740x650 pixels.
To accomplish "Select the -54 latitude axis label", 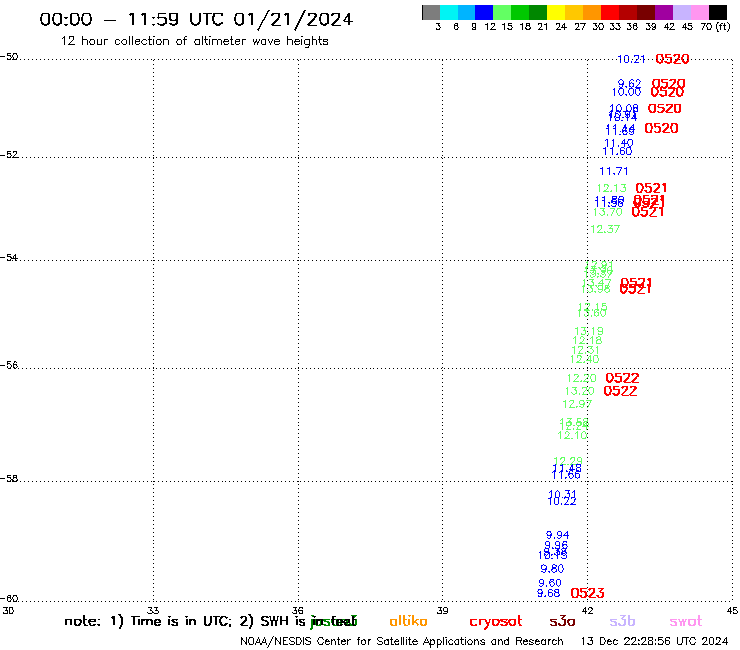I will 9,258.
